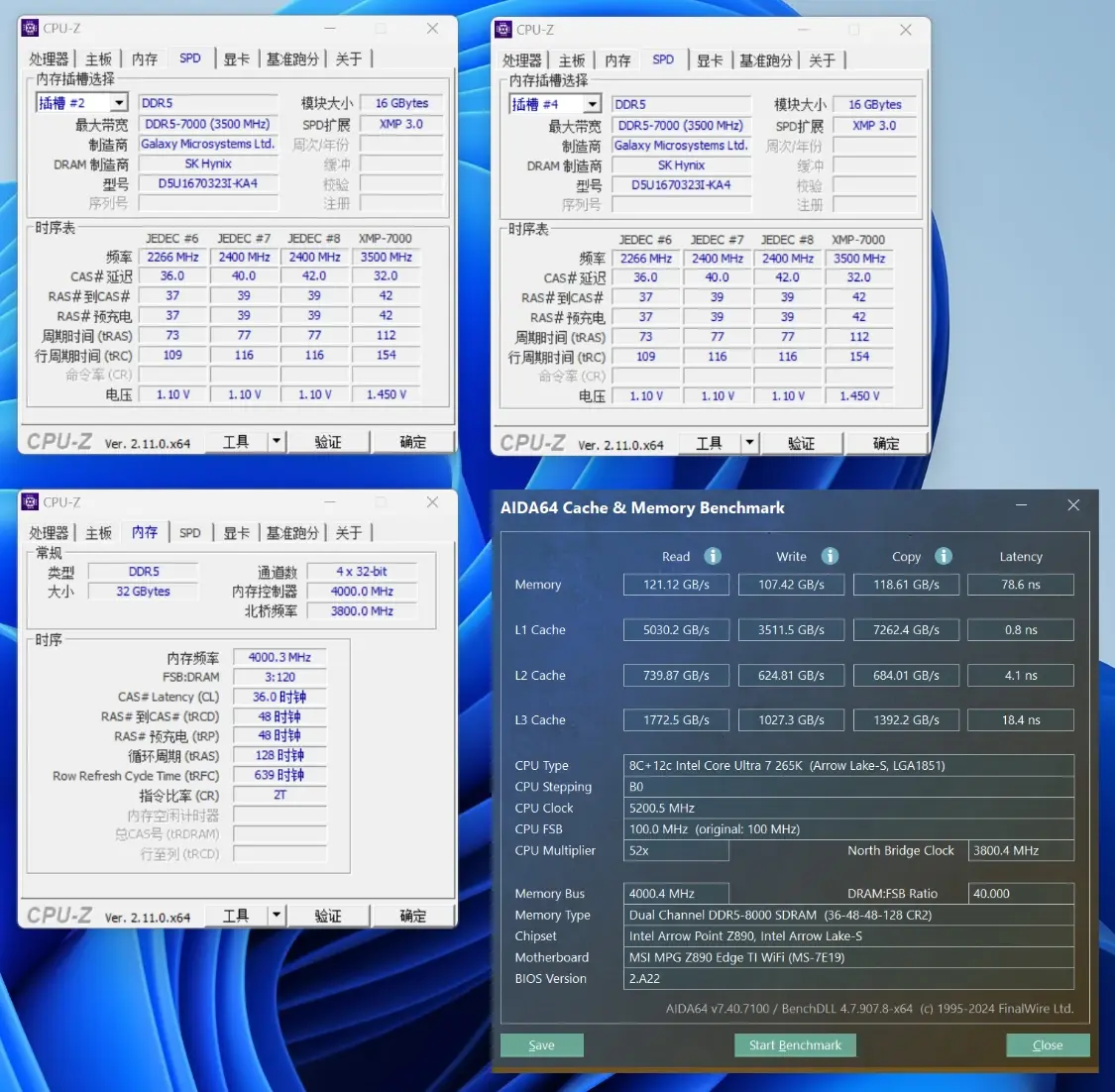The height and width of the screenshot is (1092, 1115).
Task: Switch to SPD tab in memory CPU-Z window
Action: coord(190,532)
